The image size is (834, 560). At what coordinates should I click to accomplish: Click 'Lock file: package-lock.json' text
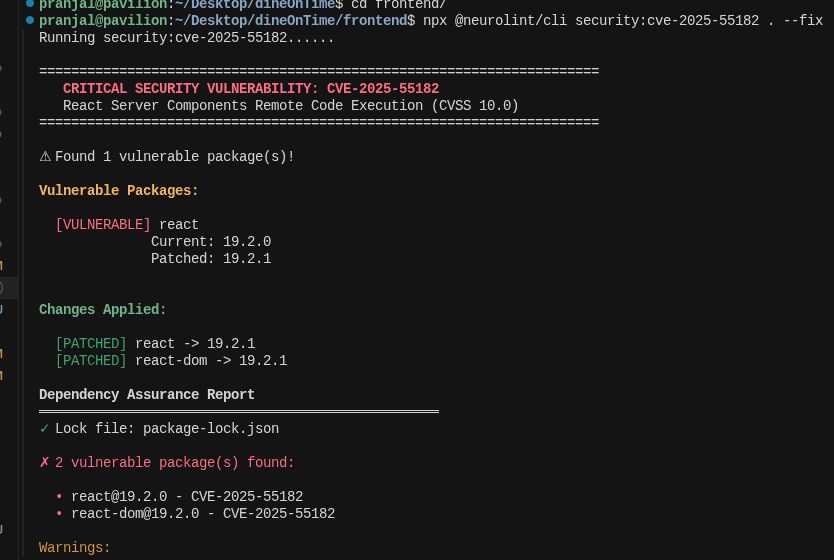(167, 429)
